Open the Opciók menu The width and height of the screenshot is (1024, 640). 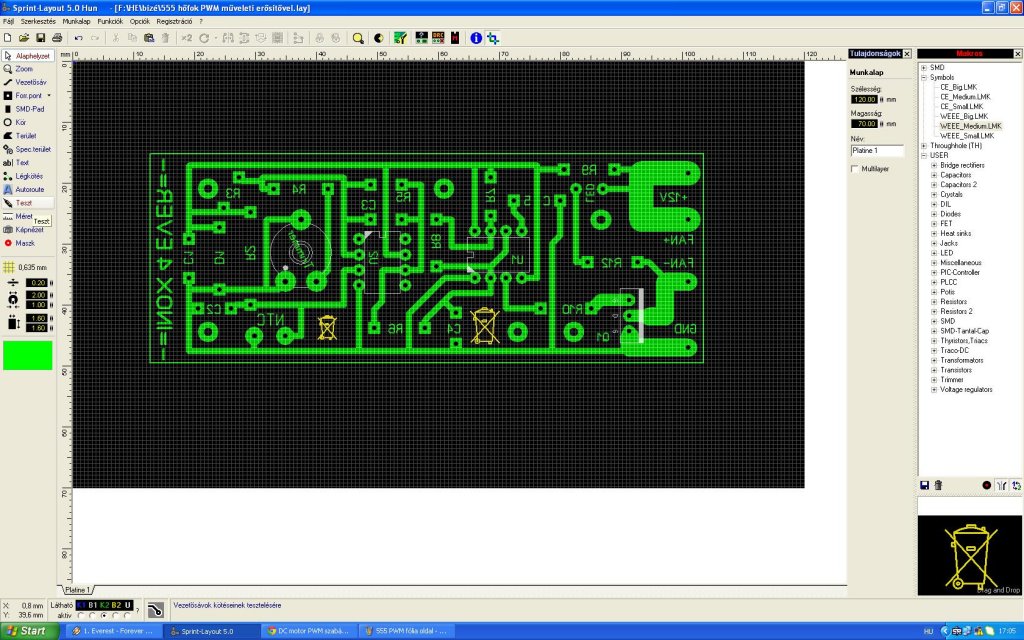140,22
